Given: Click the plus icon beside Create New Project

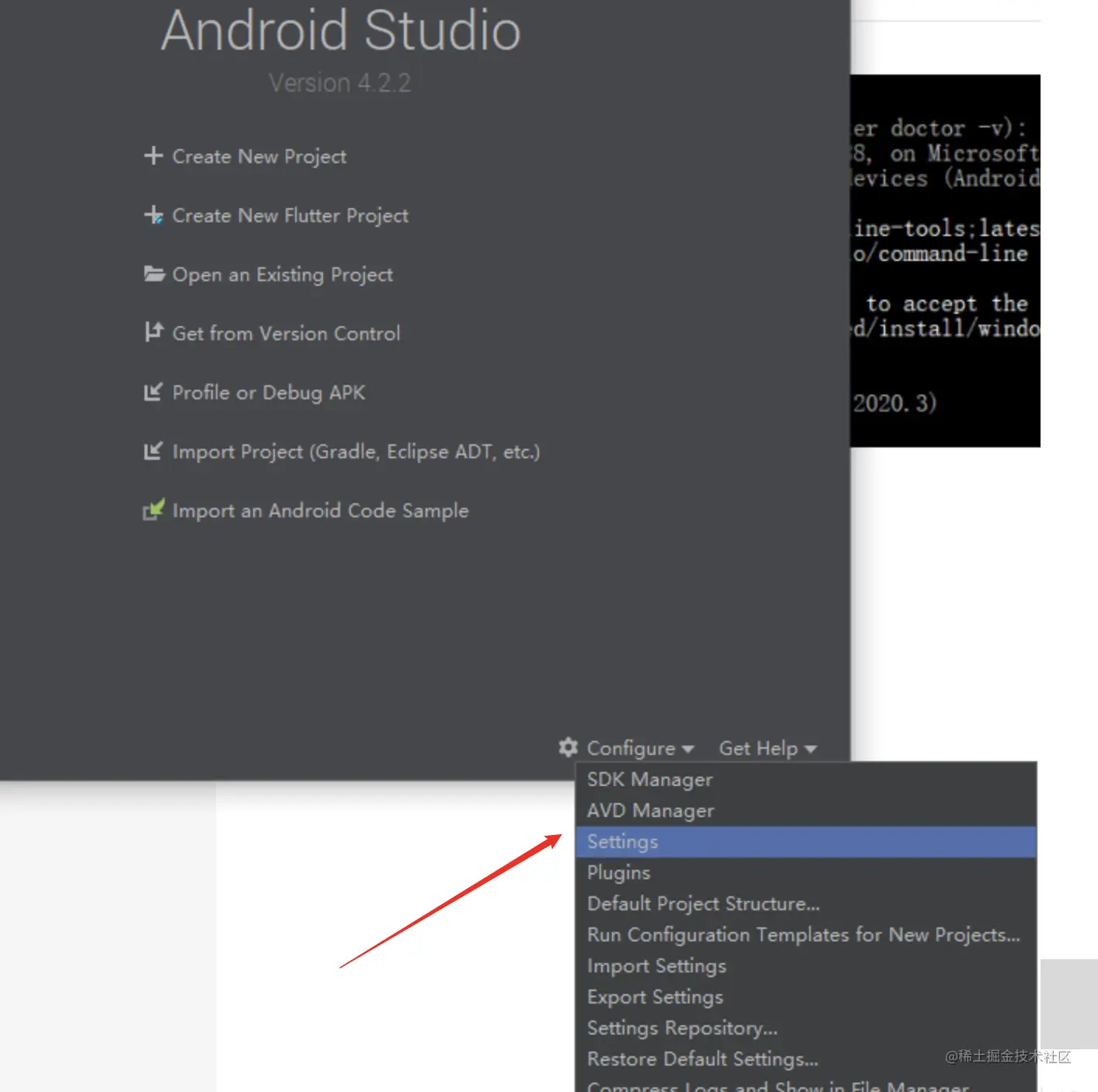Looking at the screenshot, I should click(154, 155).
